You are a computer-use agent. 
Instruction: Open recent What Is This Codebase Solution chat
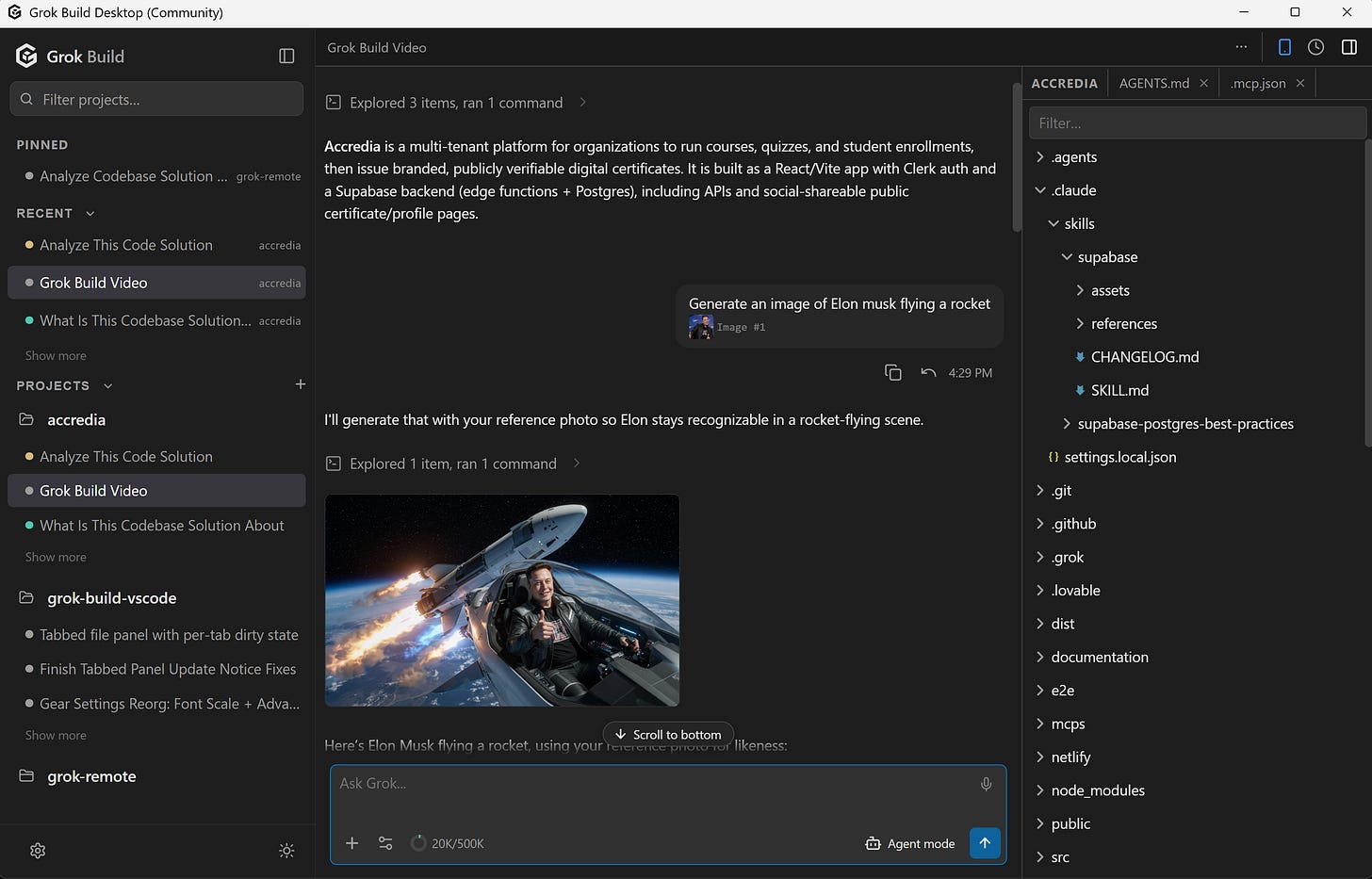(x=156, y=320)
